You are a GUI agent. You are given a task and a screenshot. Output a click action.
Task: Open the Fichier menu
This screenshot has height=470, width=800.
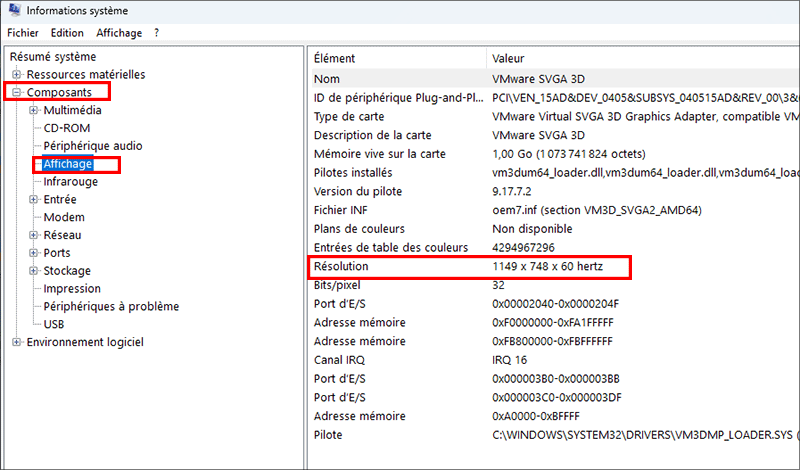[23, 33]
